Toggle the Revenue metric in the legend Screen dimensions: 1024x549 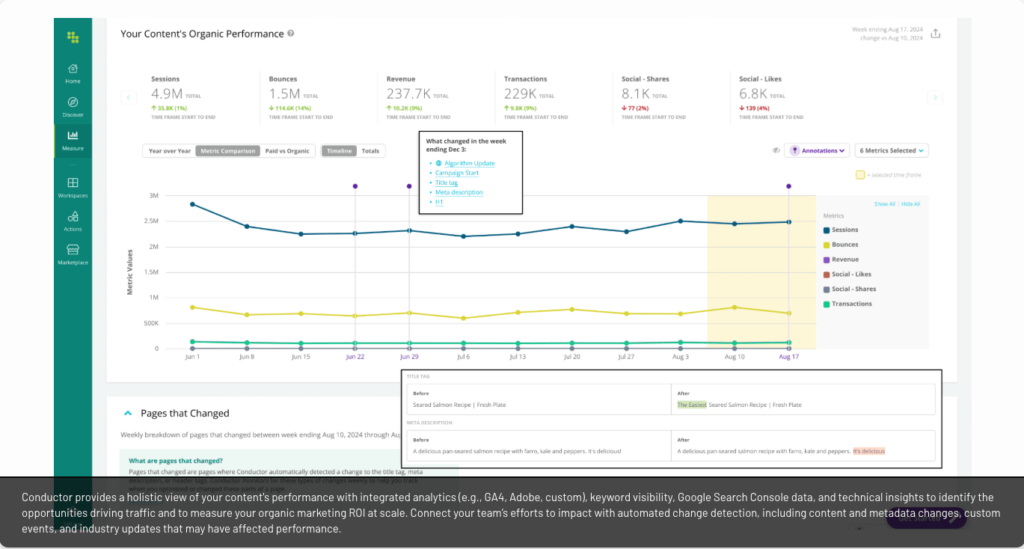pyautogui.click(x=841, y=260)
